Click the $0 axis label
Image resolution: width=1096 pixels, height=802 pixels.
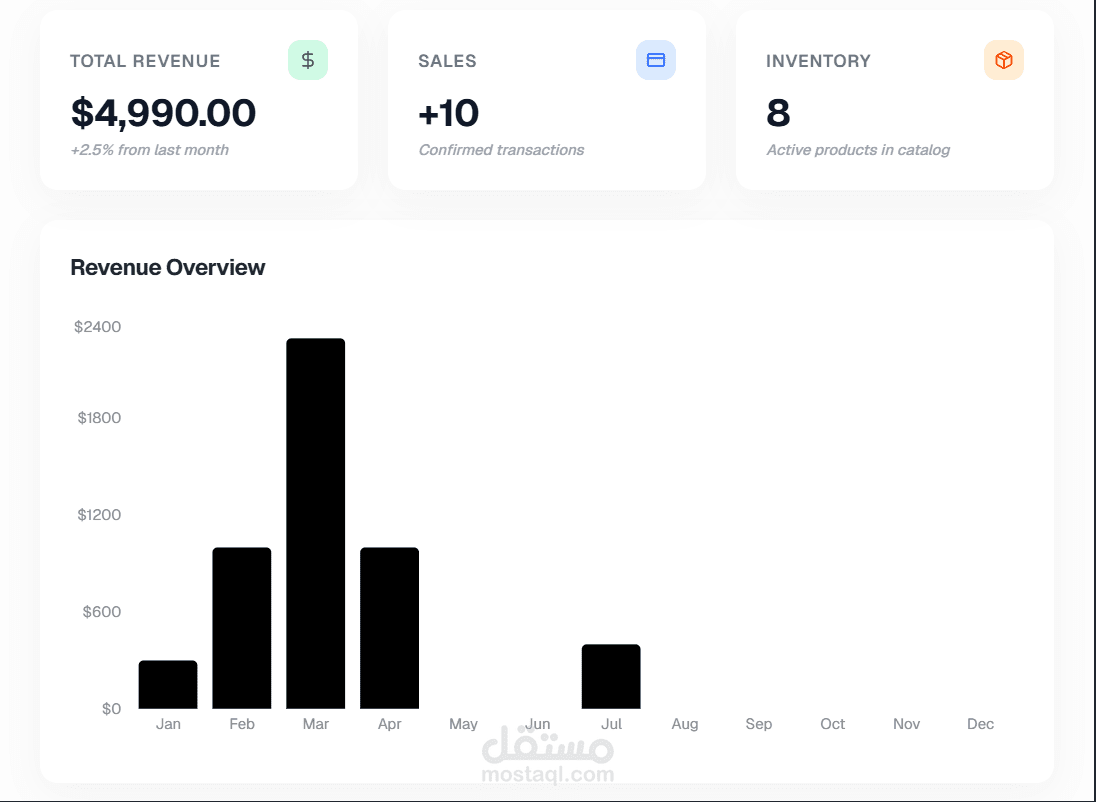[x=112, y=709]
